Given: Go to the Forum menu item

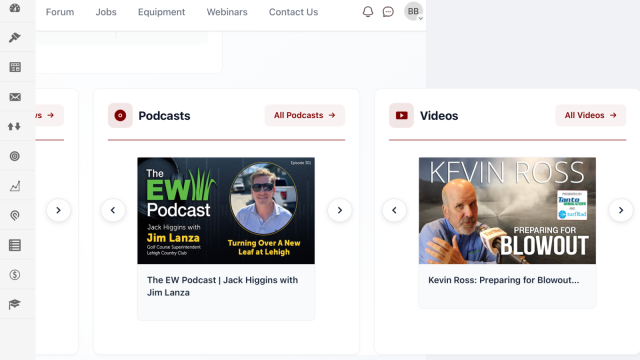Looking at the screenshot, I should [x=60, y=12].
